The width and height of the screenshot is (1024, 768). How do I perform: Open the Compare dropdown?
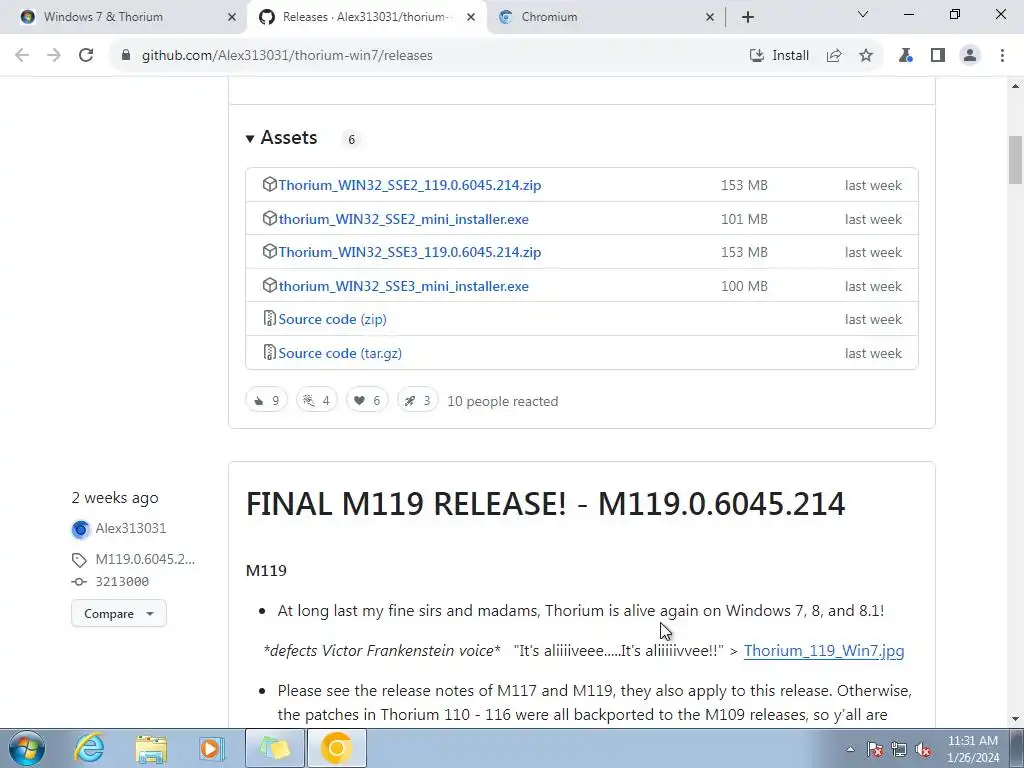click(119, 614)
